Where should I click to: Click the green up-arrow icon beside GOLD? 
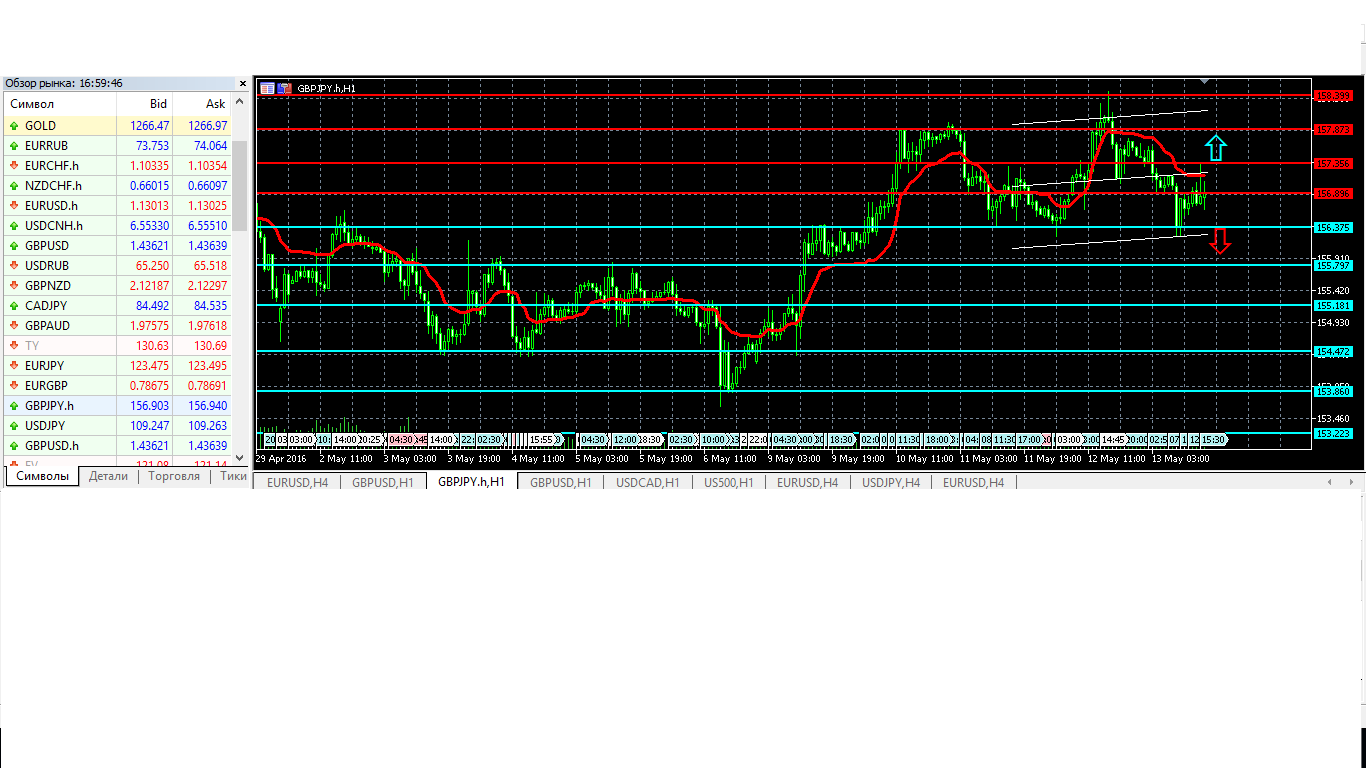tap(14, 126)
